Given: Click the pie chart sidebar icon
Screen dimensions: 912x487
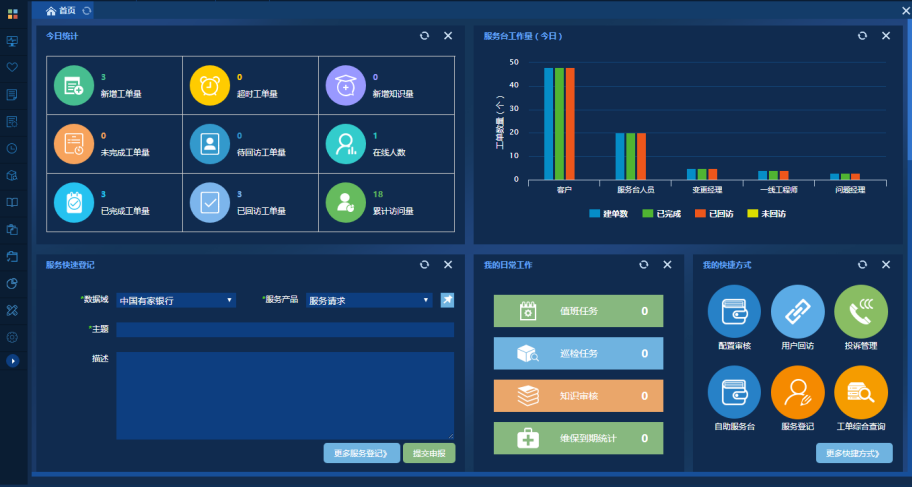Looking at the screenshot, I should click(x=12, y=283).
